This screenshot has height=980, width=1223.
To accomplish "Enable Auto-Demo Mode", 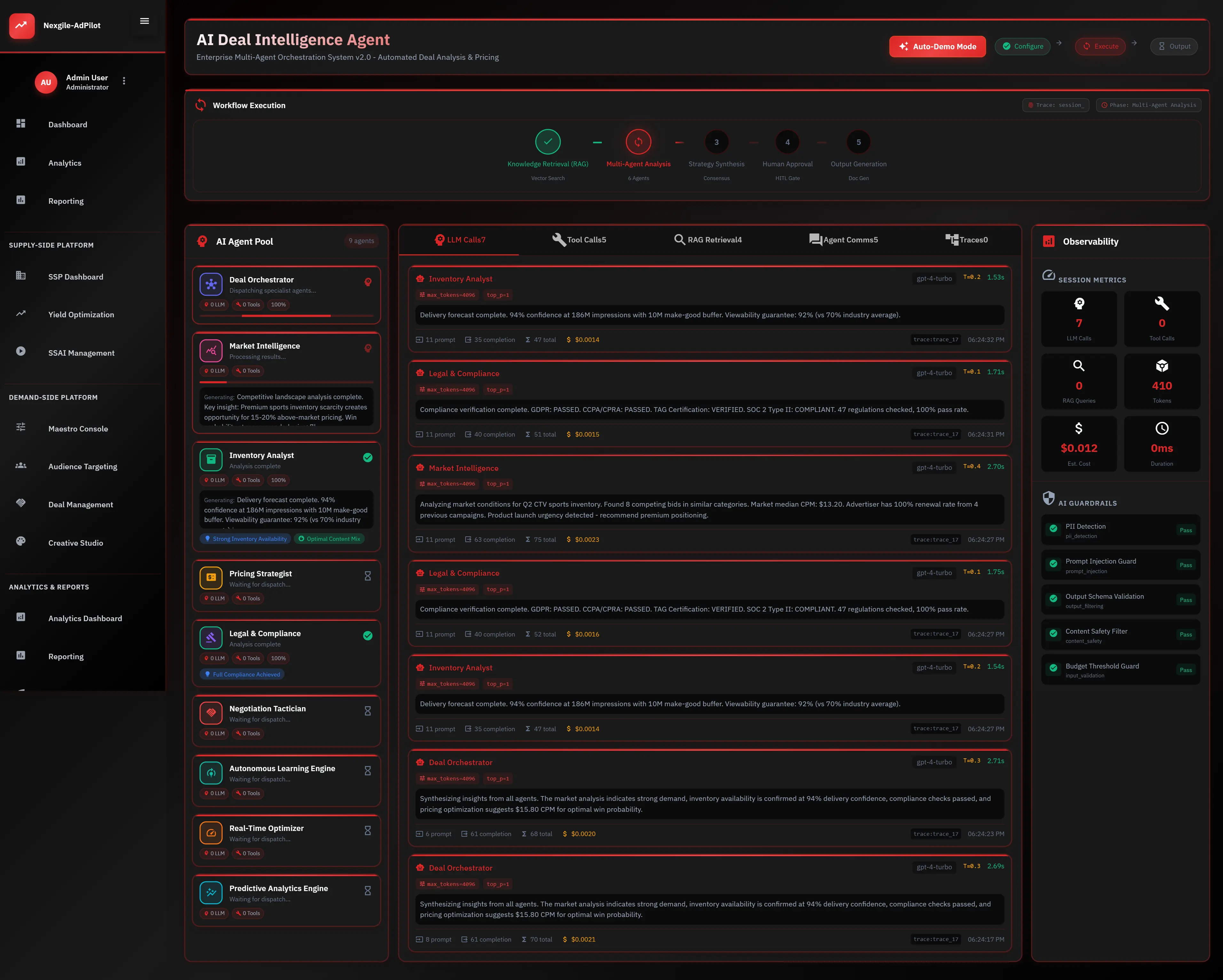I will (937, 46).
